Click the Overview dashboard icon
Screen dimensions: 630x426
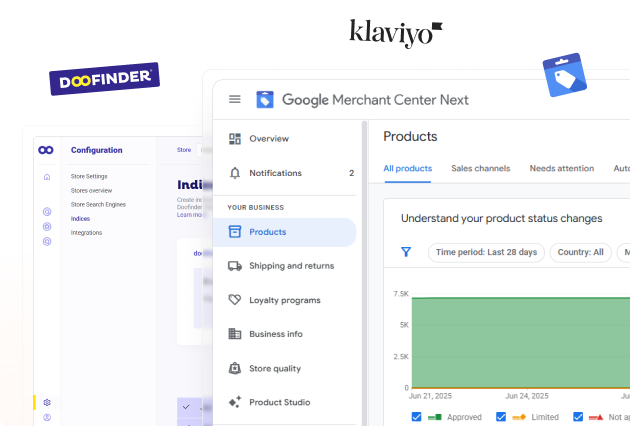coord(235,139)
